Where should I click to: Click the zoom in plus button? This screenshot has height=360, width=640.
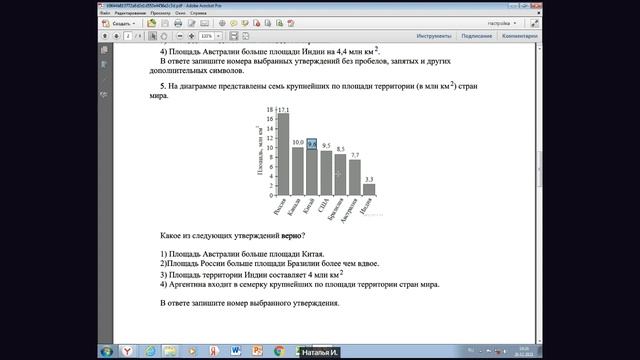click(191, 36)
